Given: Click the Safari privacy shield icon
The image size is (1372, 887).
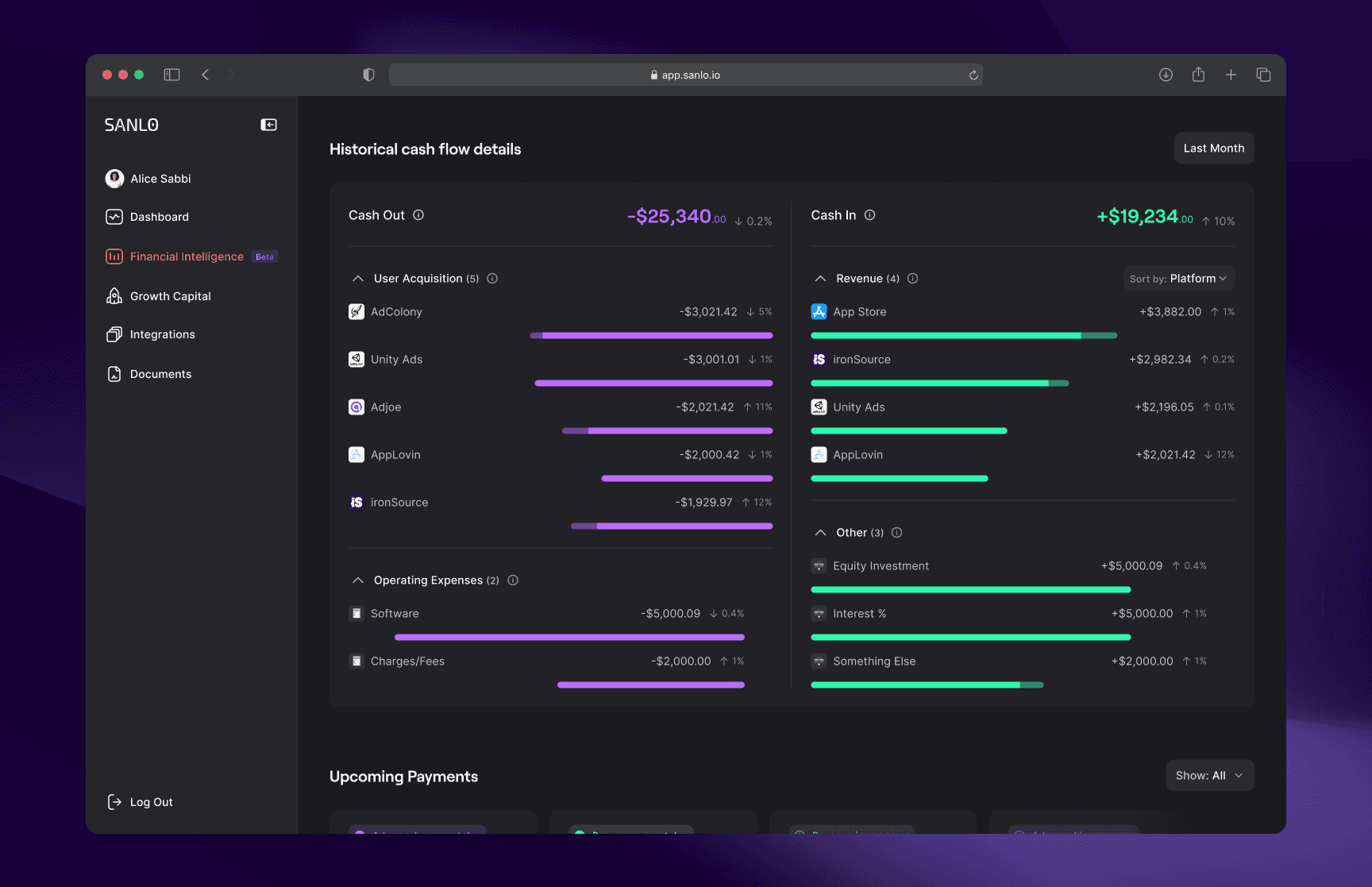Looking at the screenshot, I should point(368,75).
